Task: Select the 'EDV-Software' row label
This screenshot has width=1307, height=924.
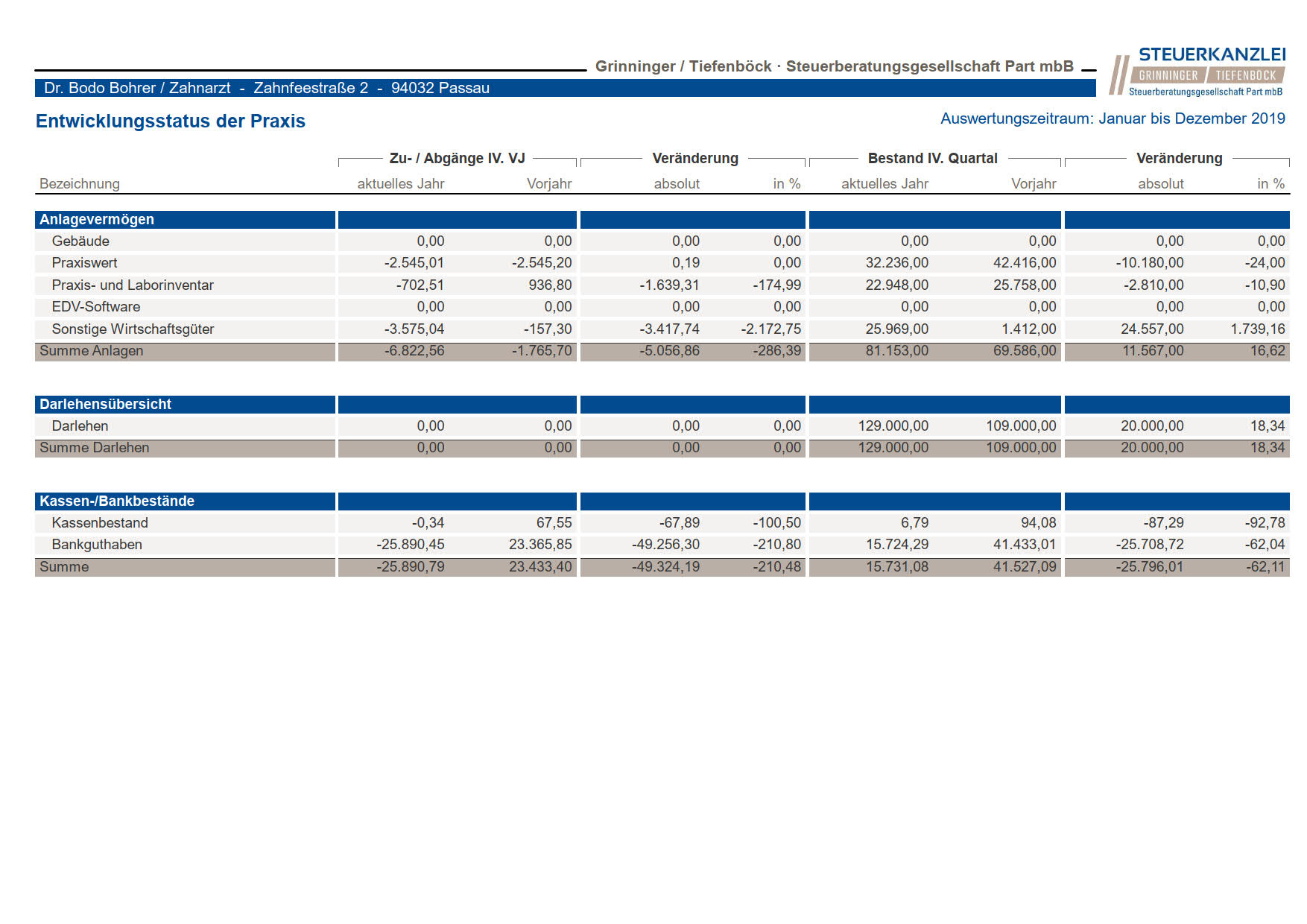Action: [96, 307]
